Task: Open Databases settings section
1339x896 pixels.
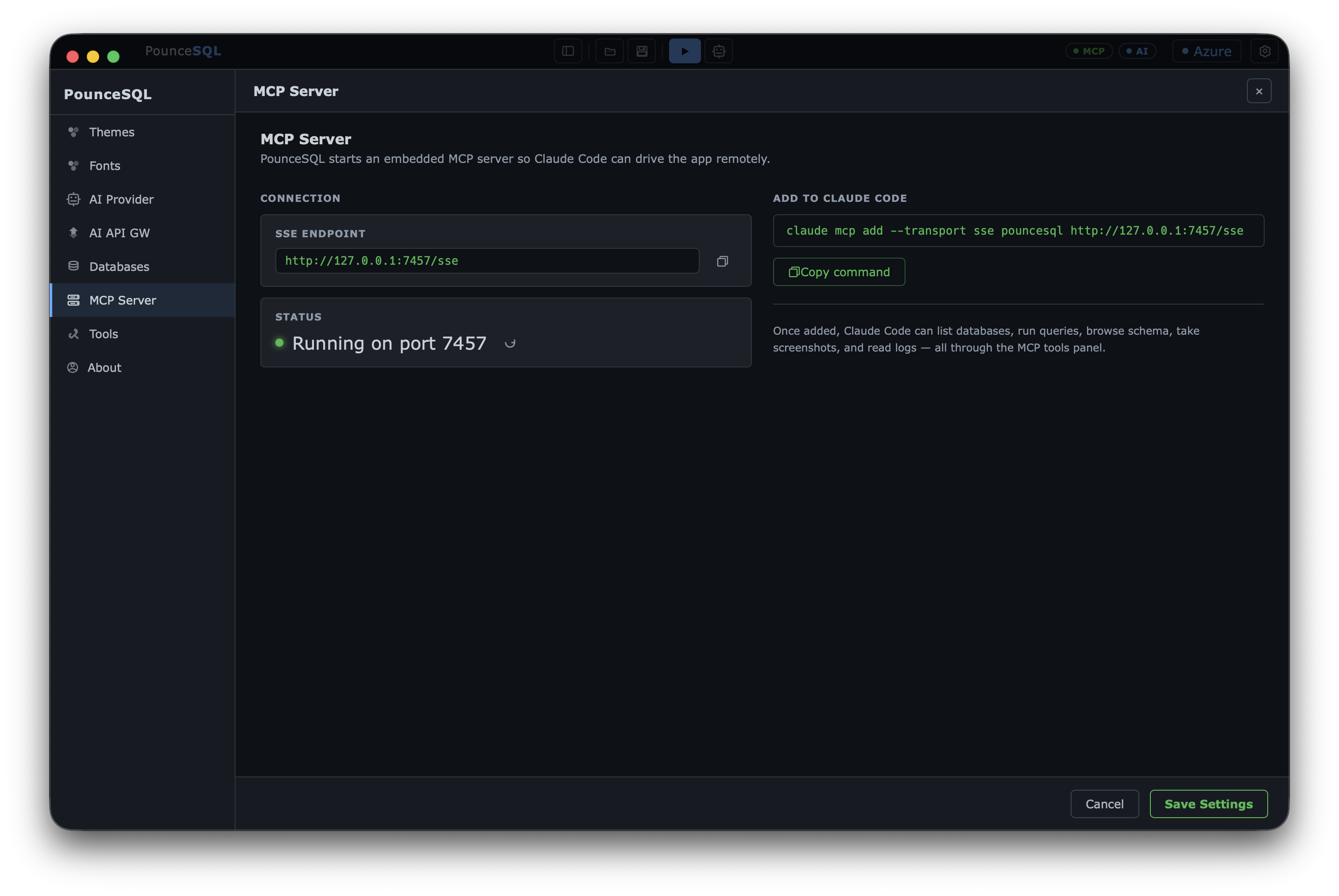Action: 142,267
